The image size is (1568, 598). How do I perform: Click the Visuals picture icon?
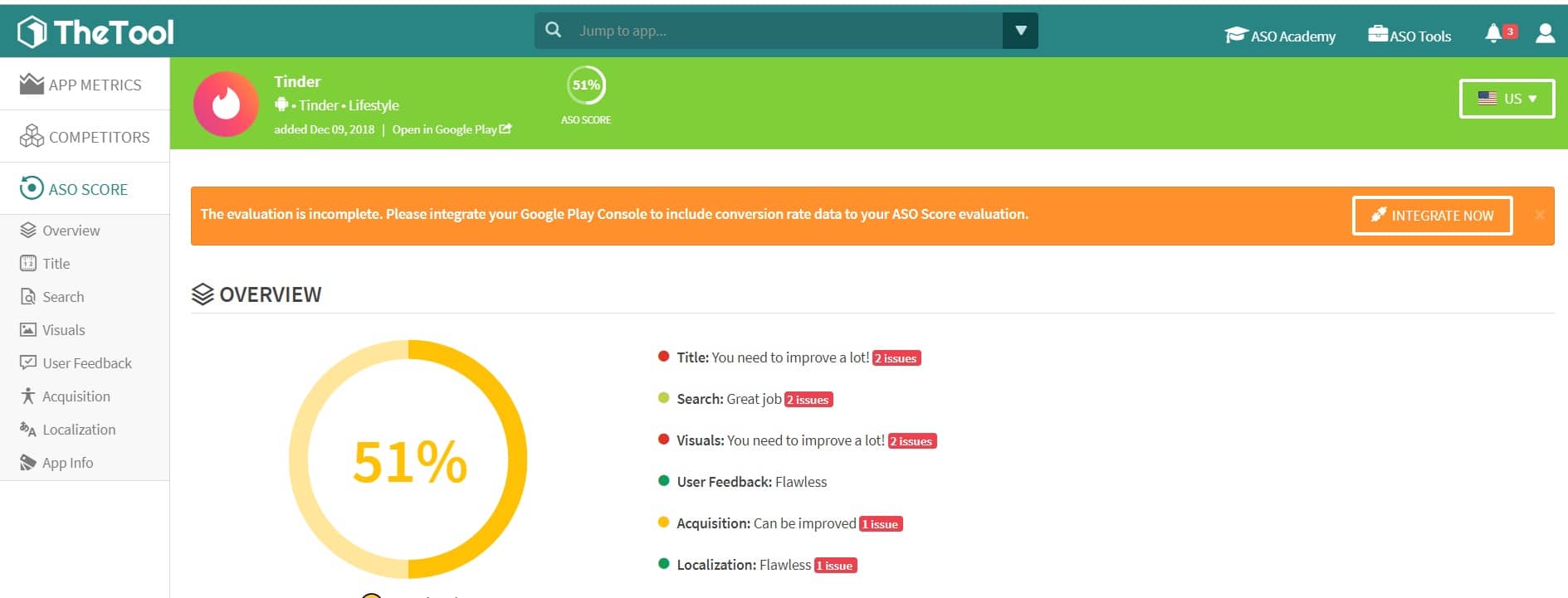tap(28, 330)
